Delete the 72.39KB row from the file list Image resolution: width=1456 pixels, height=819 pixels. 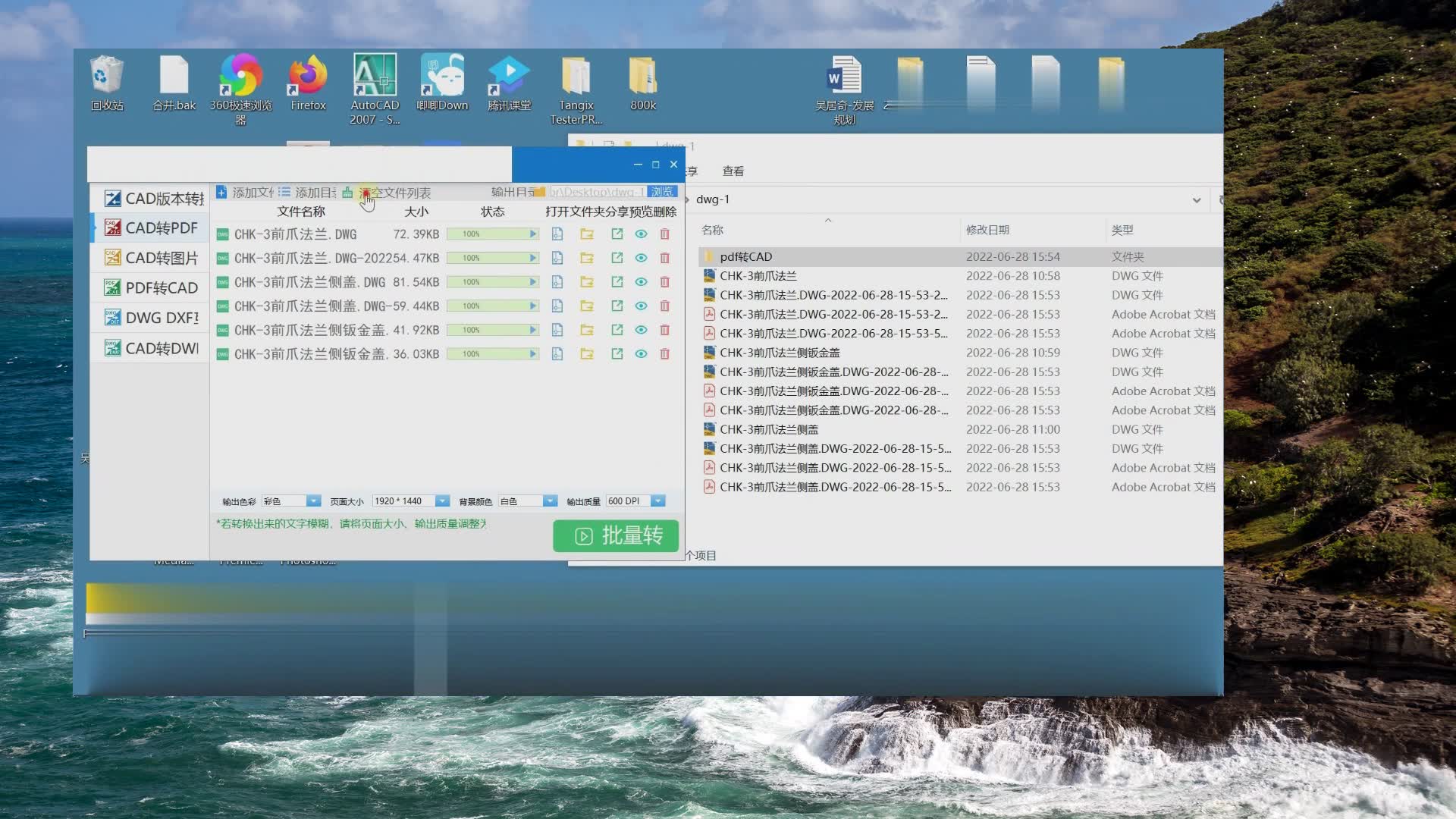[665, 234]
